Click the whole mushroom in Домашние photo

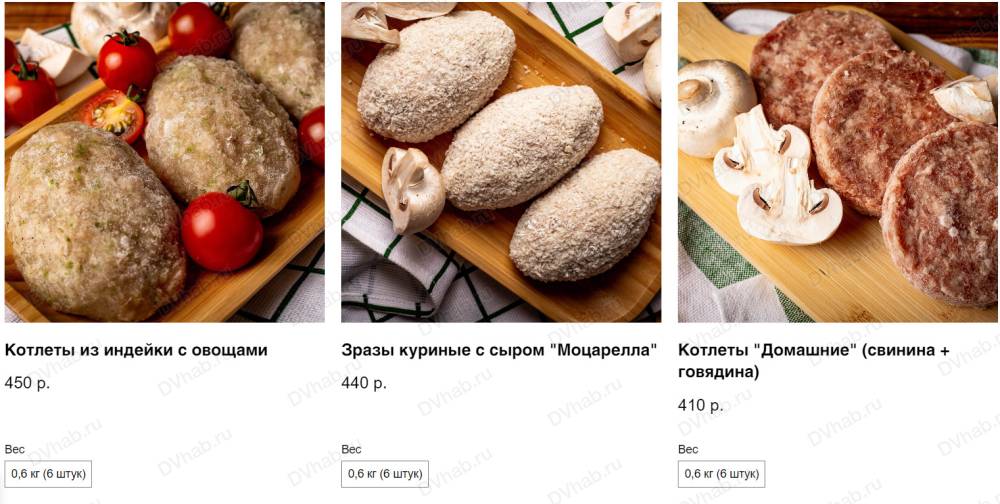(716, 107)
